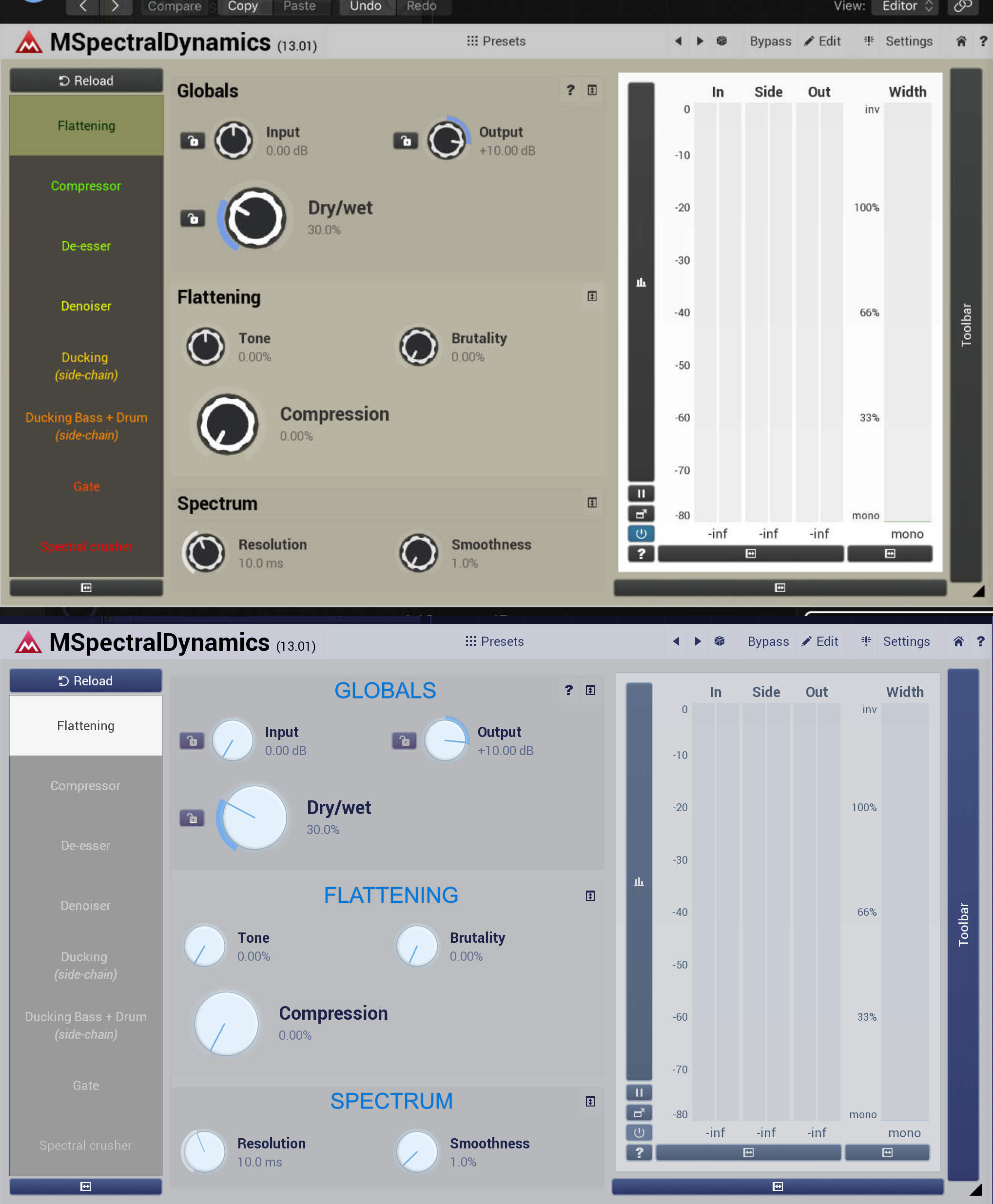
Task: Select Spectral crusher preset in bottom plugin
Action: [x=86, y=1145]
